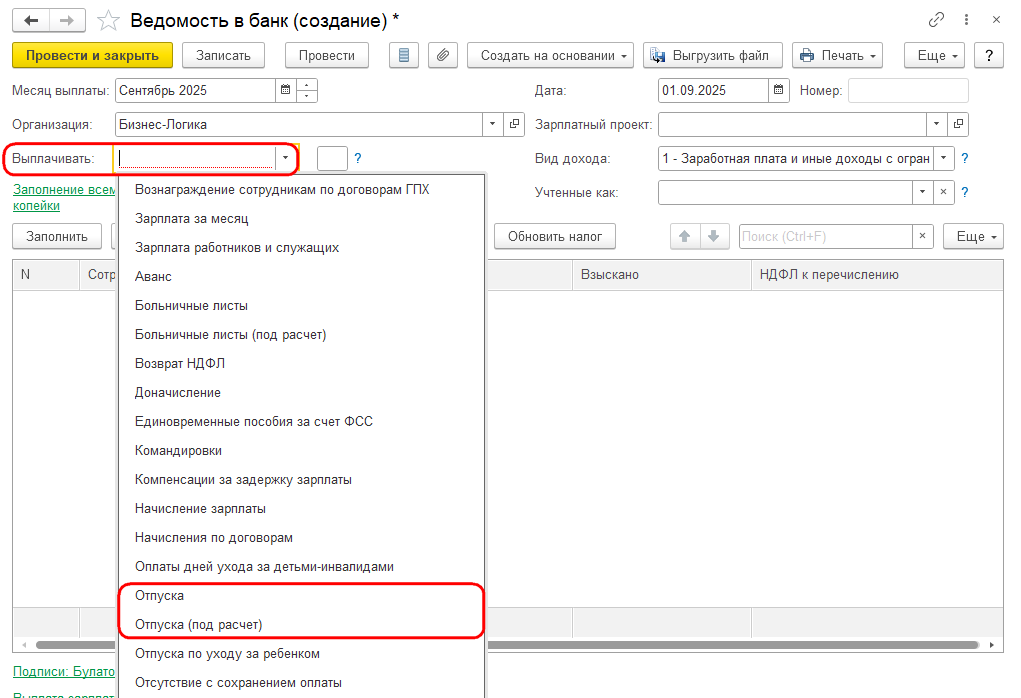Clear the Учтенные как field
1021x698 pixels.
(x=944, y=192)
